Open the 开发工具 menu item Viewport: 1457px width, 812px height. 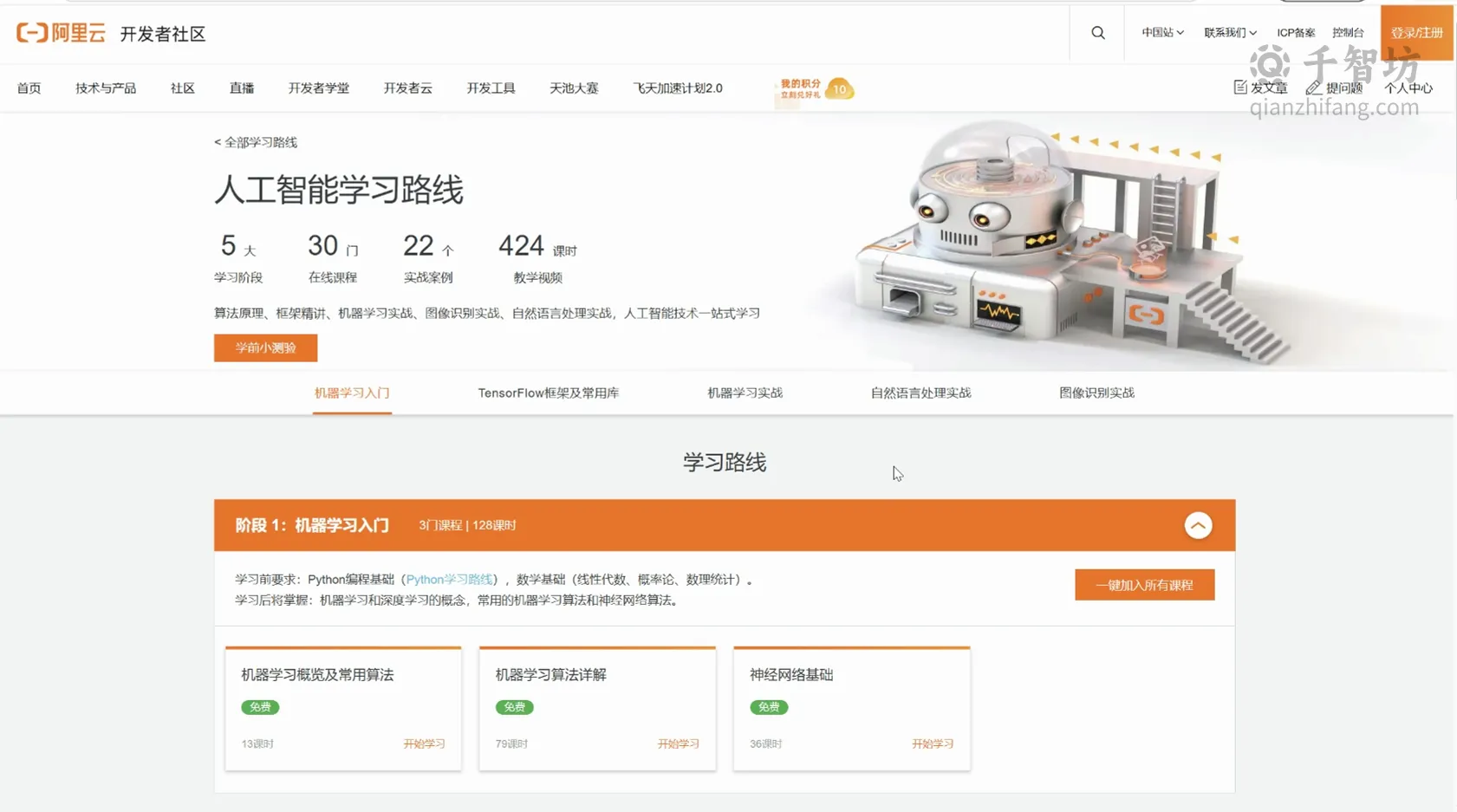tap(491, 88)
